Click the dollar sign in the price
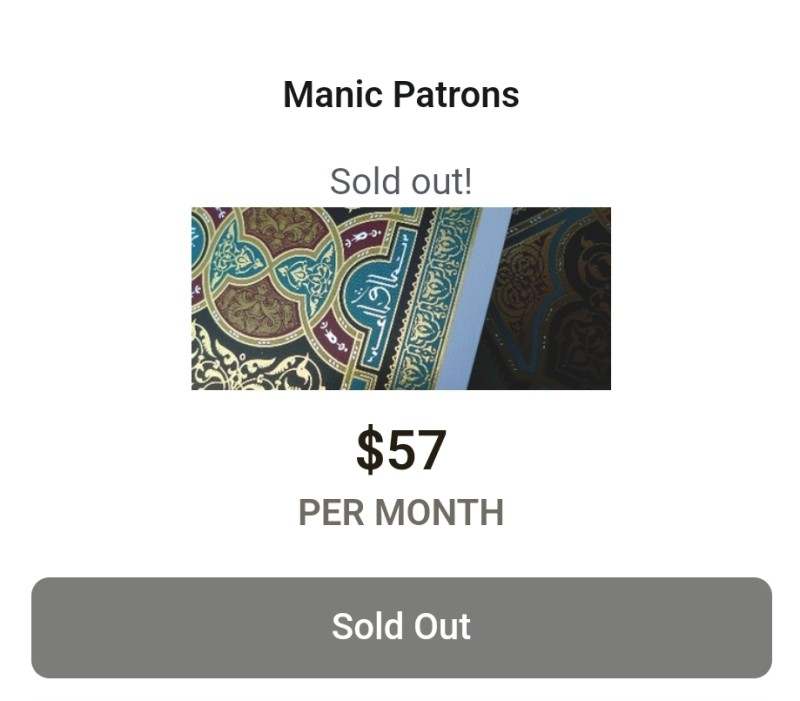 coord(370,450)
